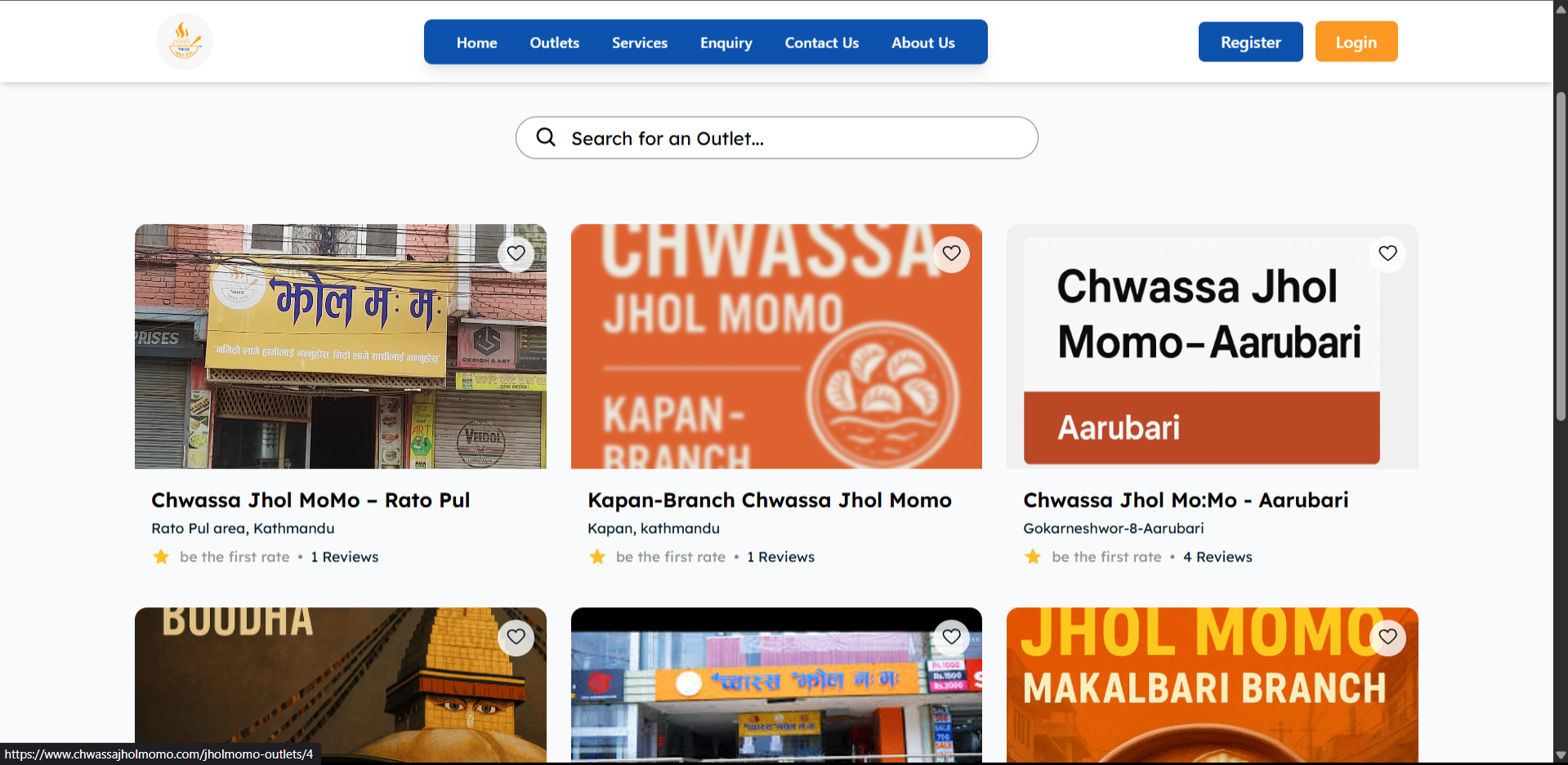Click the orange Login button
1568x765 pixels.
(x=1356, y=42)
